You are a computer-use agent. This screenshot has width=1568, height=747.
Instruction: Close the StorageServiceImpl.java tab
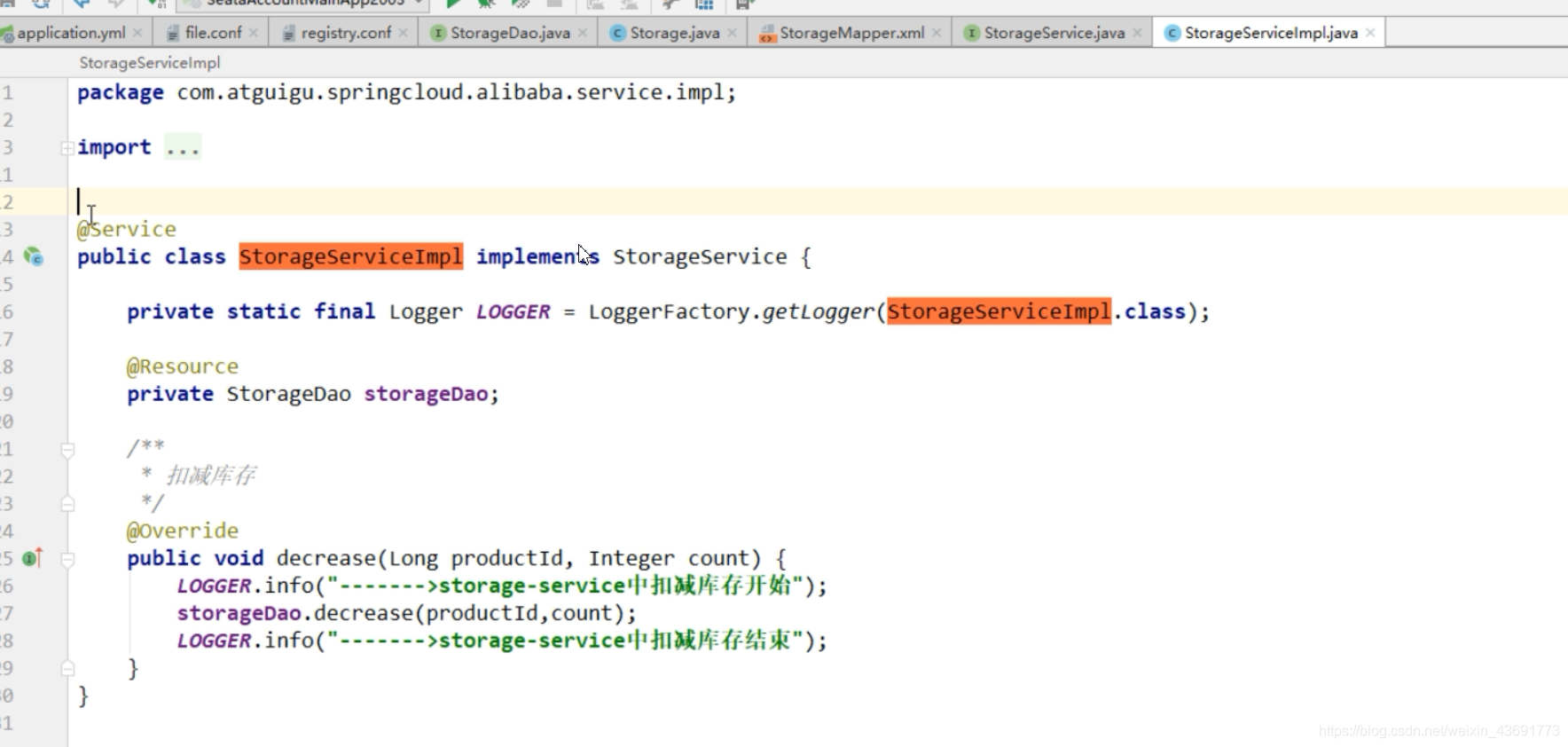tap(1370, 33)
